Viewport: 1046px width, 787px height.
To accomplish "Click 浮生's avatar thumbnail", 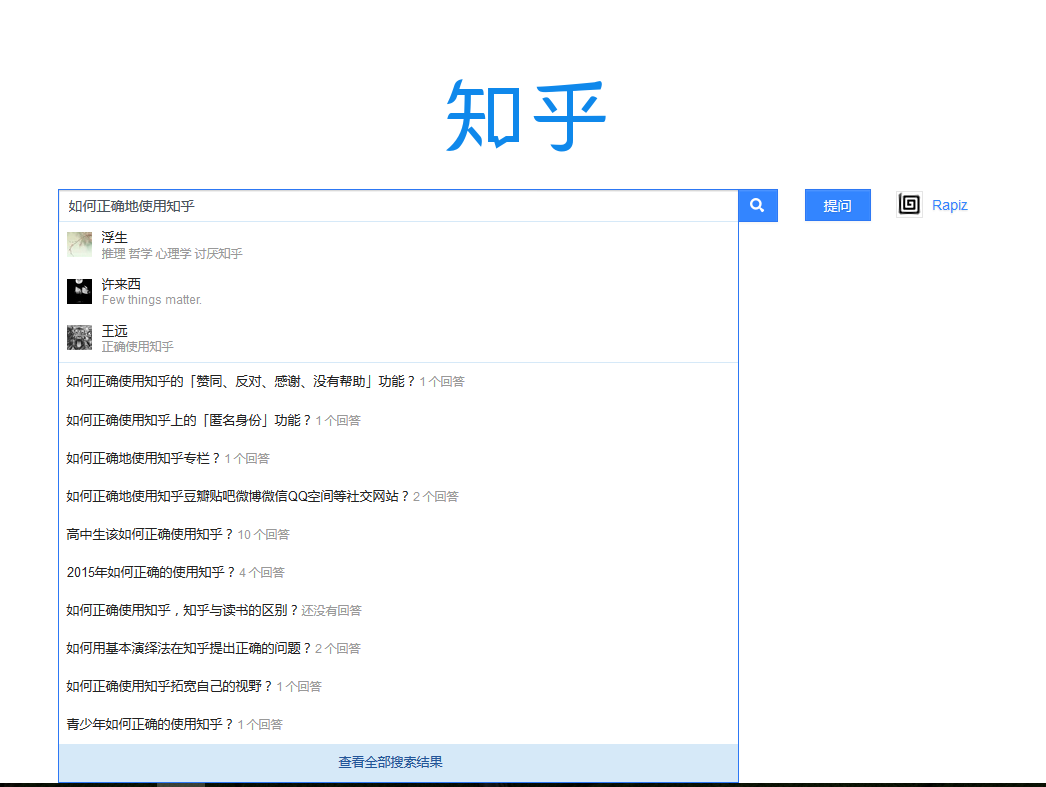I will [x=79, y=245].
